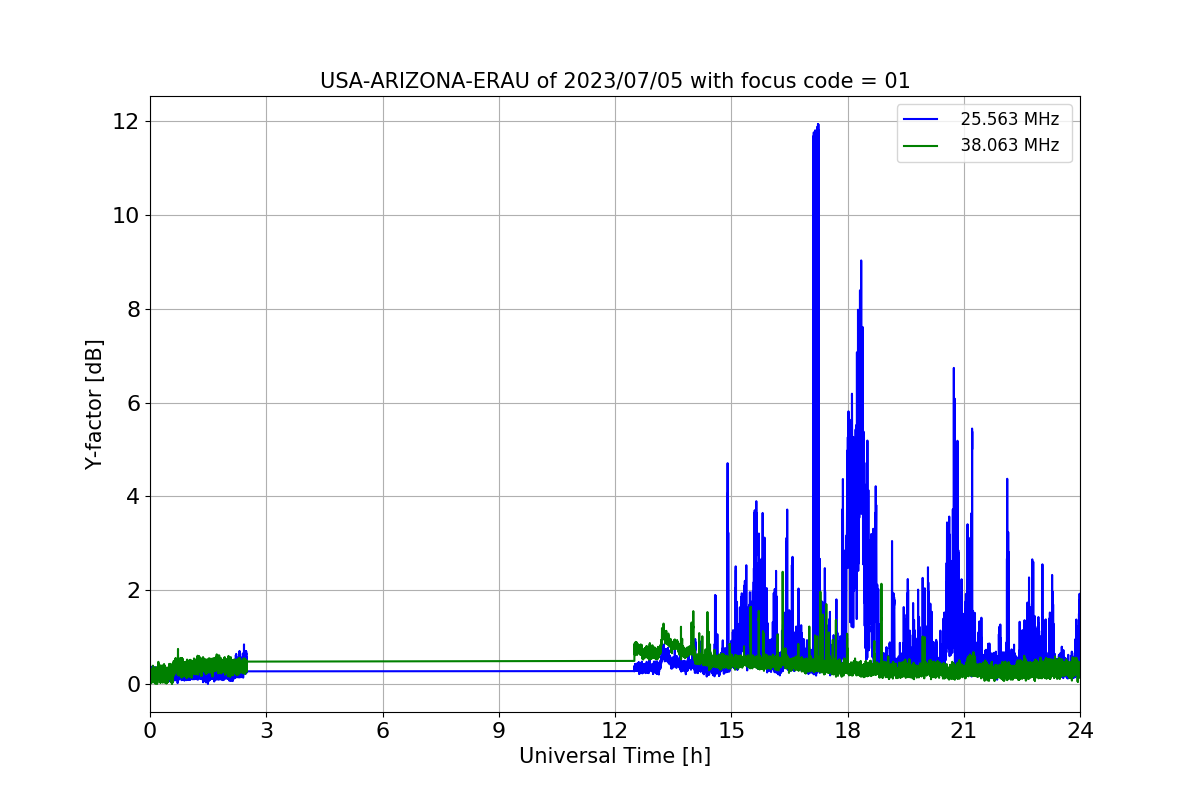Click x-axis tick label 6
The width and height of the screenshot is (1200, 800).
(383, 731)
